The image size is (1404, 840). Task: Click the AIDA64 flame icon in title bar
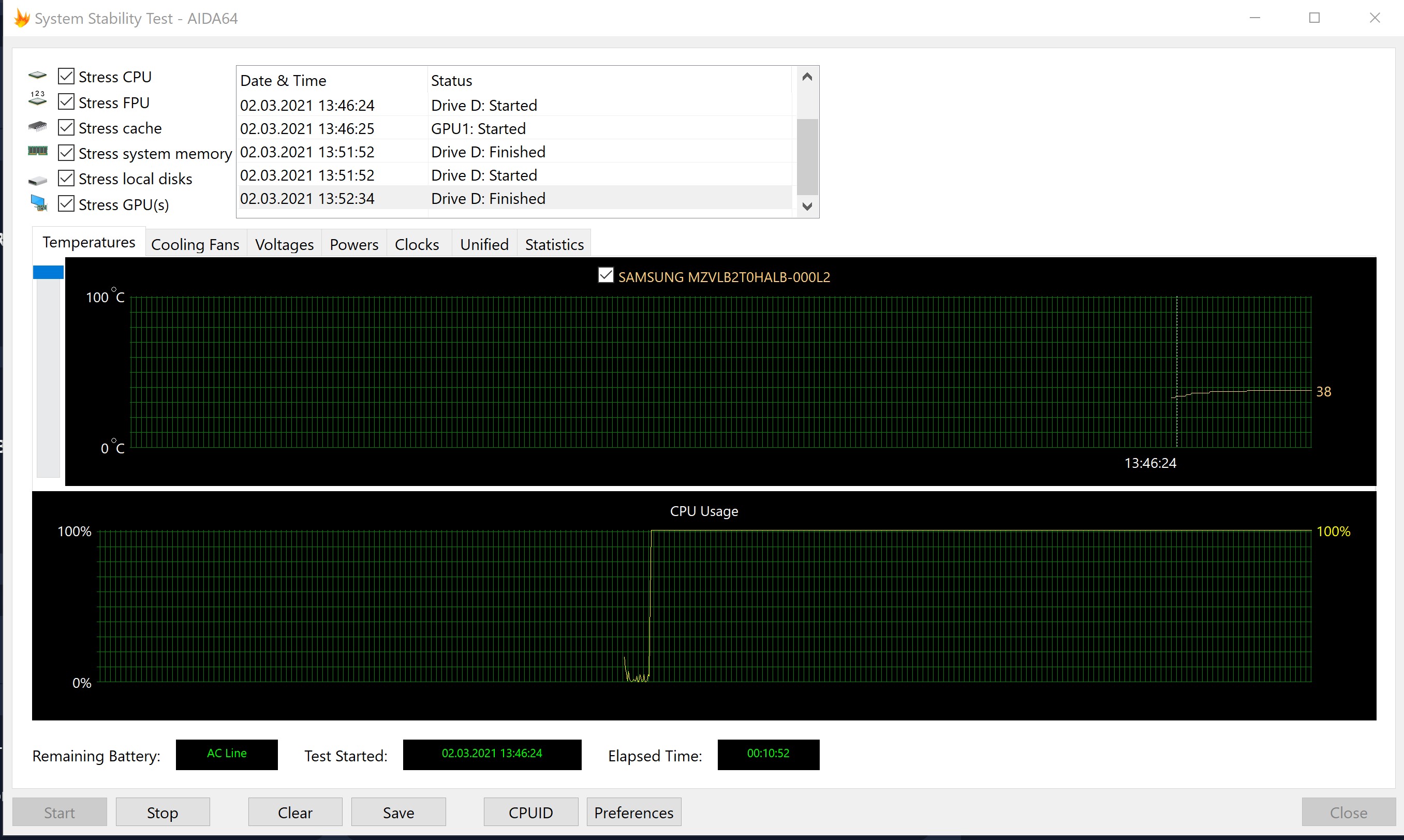pyautogui.click(x=22, y=18)
